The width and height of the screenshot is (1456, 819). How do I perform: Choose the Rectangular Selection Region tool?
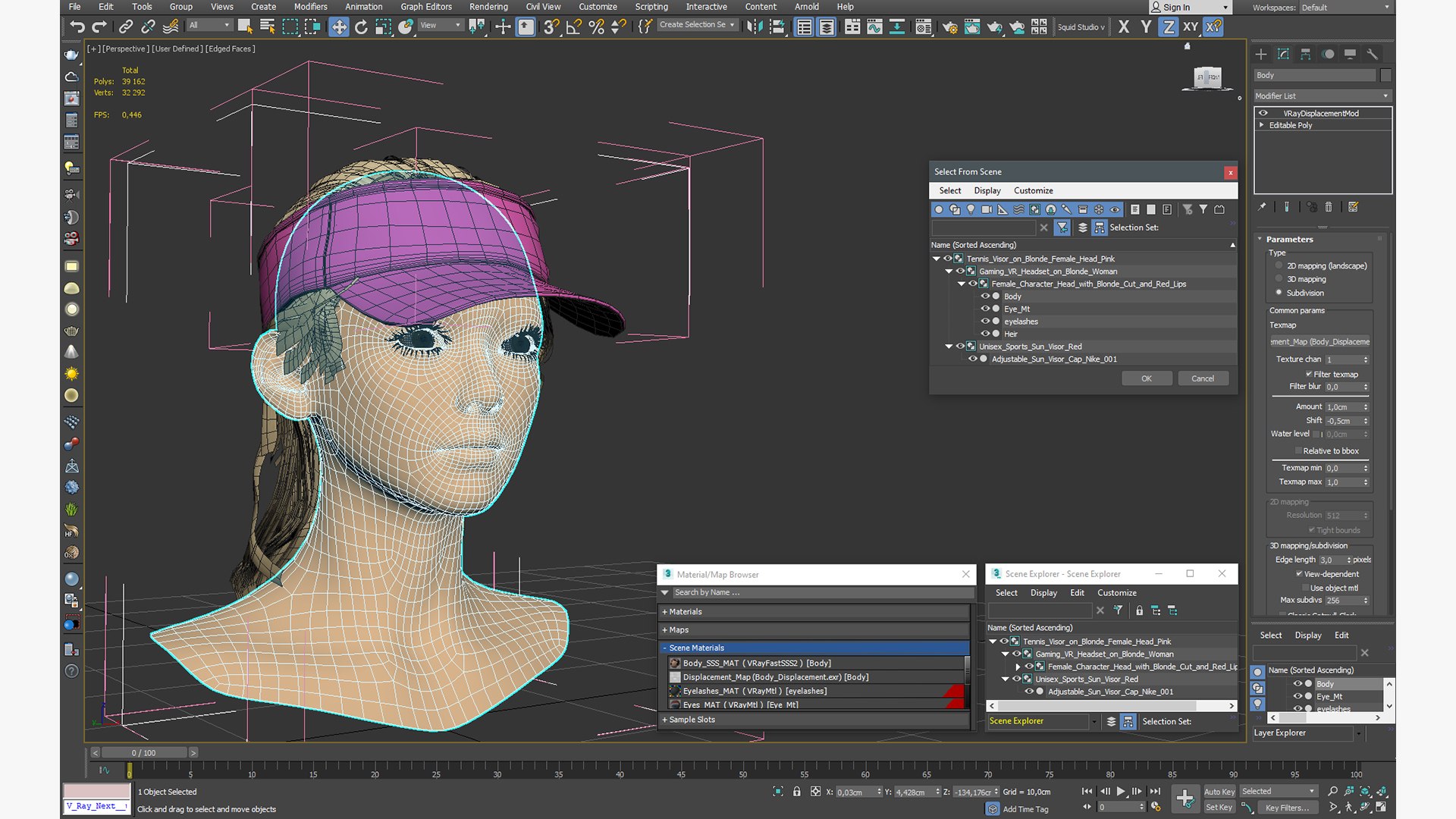coord(290,27)
